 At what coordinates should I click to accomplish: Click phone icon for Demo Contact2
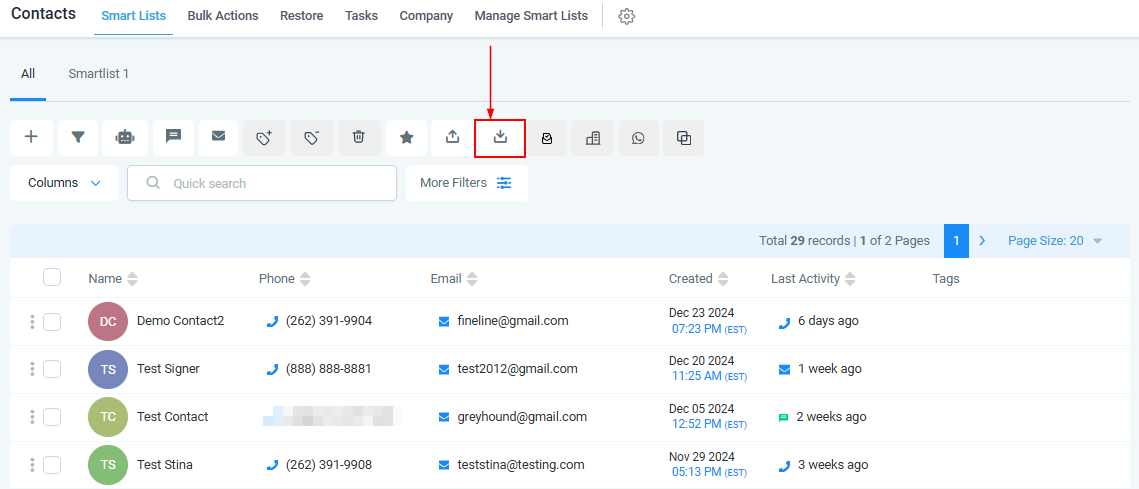click(x=272, y=322)
